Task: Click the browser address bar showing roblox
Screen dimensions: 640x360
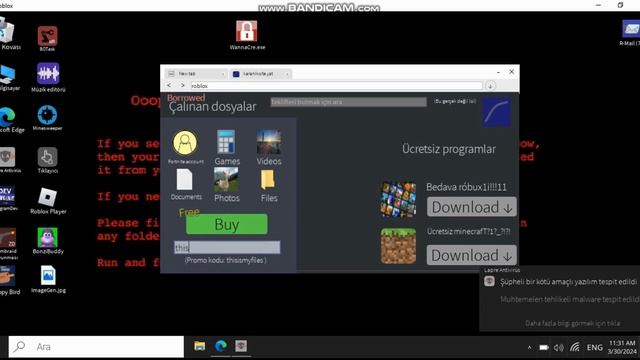Action: tap(337, 86)
